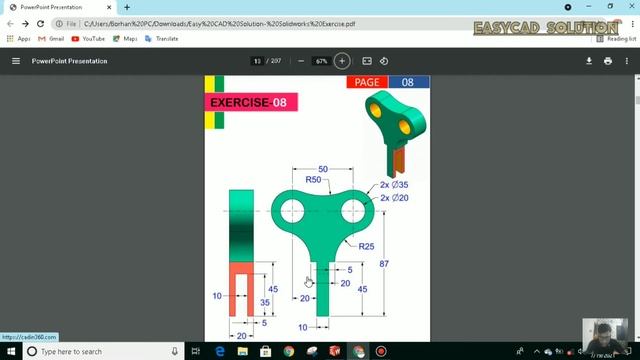Image resolution: width=640 pixels, height=360 pixels.
Task: Open the Maps bookmark
Action: [125, 39]
